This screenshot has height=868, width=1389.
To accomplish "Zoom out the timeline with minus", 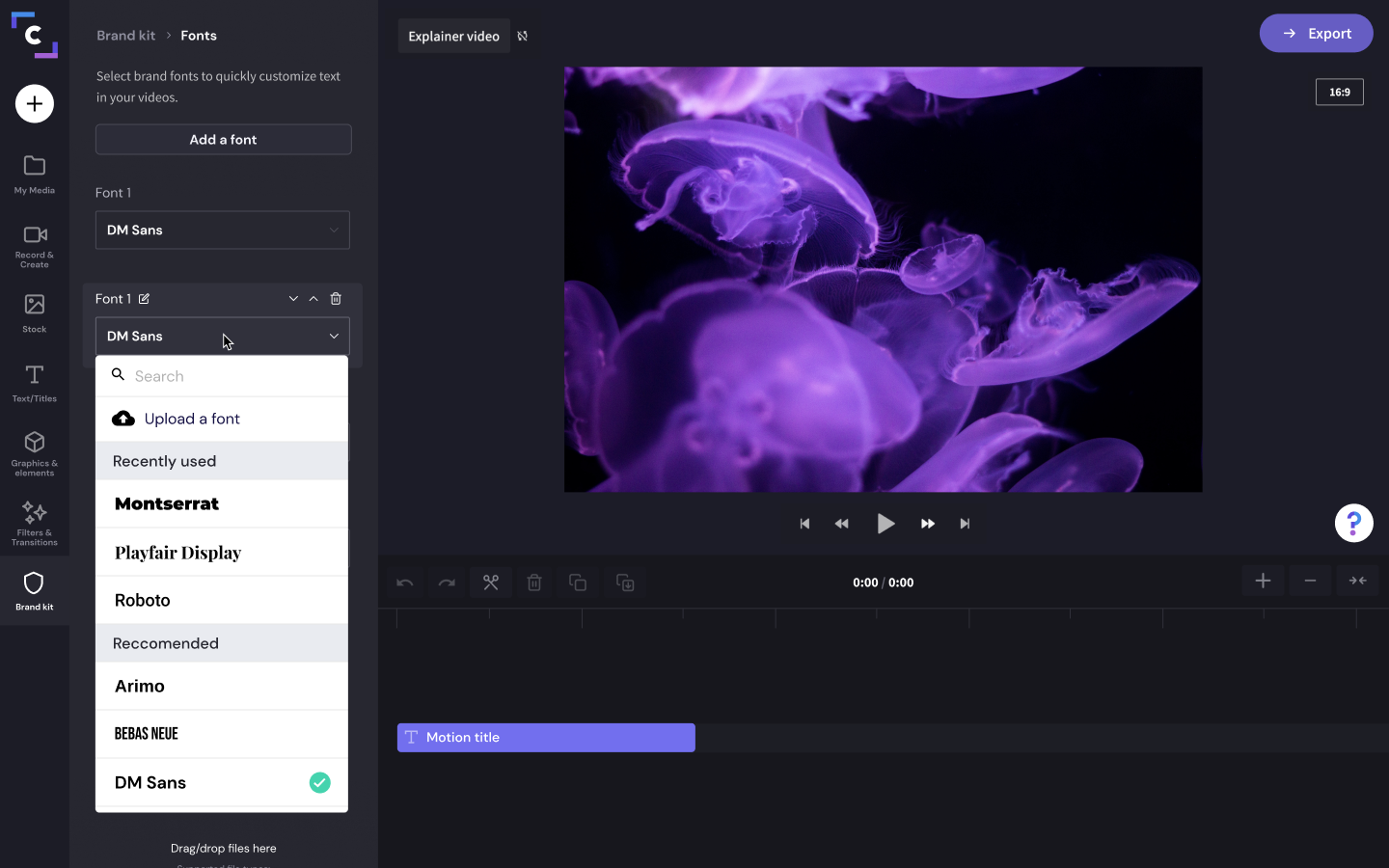I will [1310, 581].
